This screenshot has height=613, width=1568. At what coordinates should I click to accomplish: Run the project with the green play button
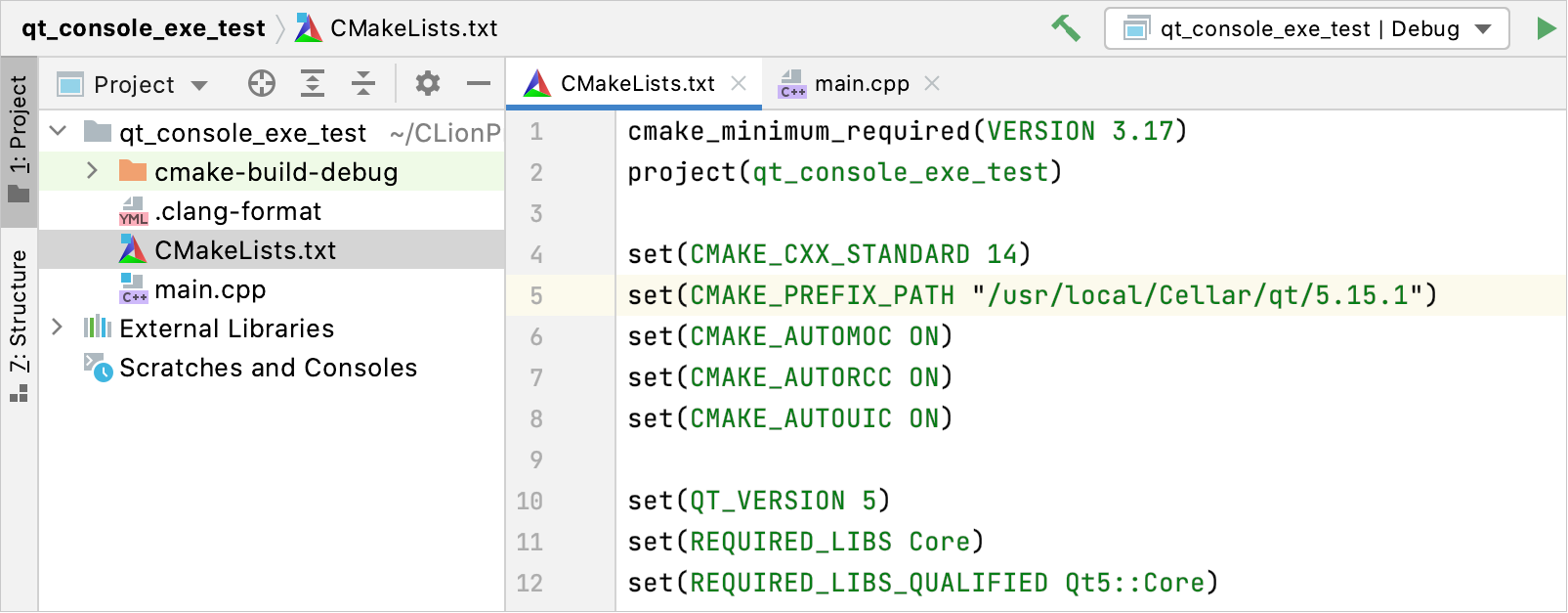click(1546, 28)
